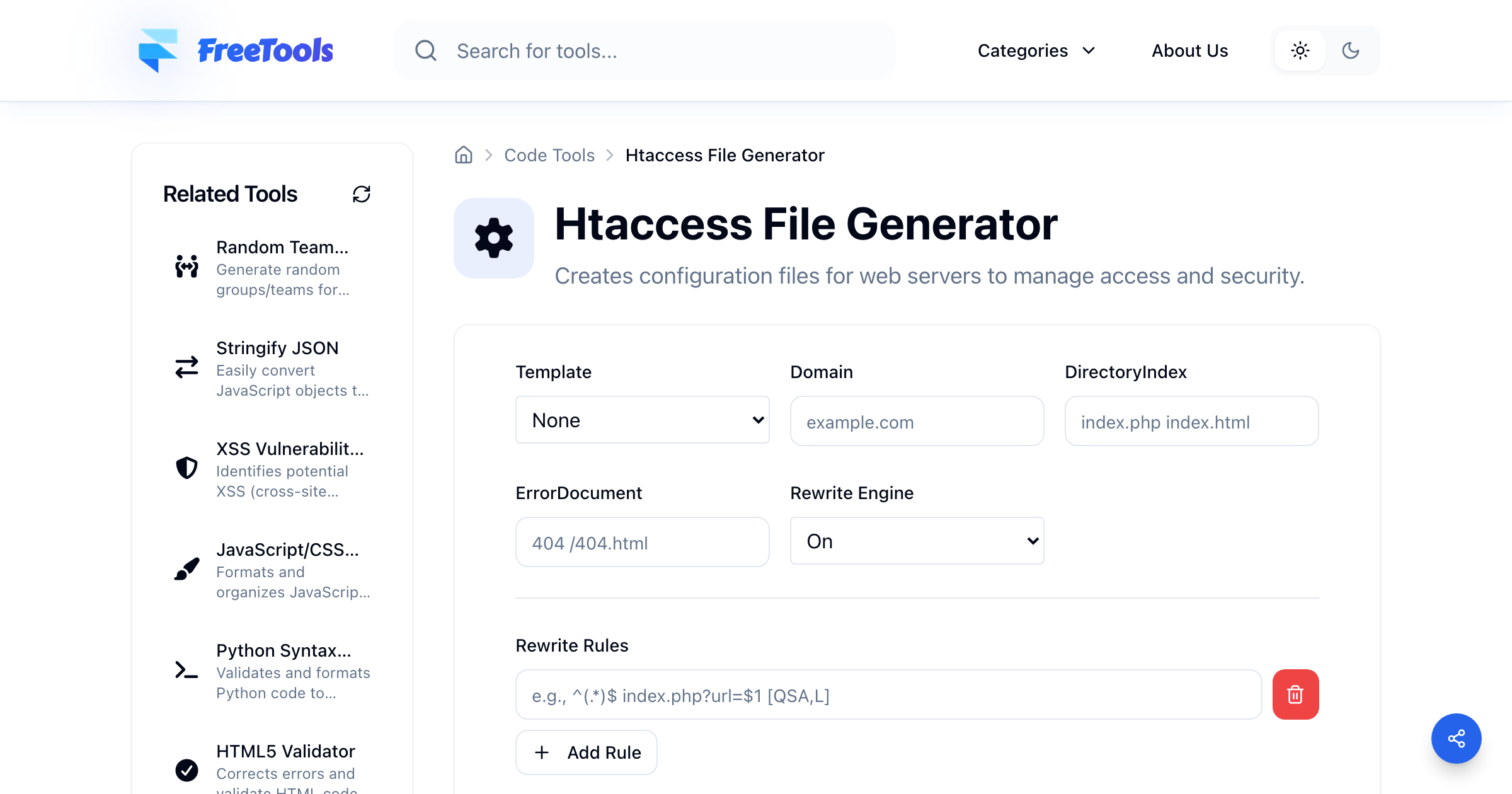
Task: Click the DirectoryIndex label
Action: (1126, 372)
